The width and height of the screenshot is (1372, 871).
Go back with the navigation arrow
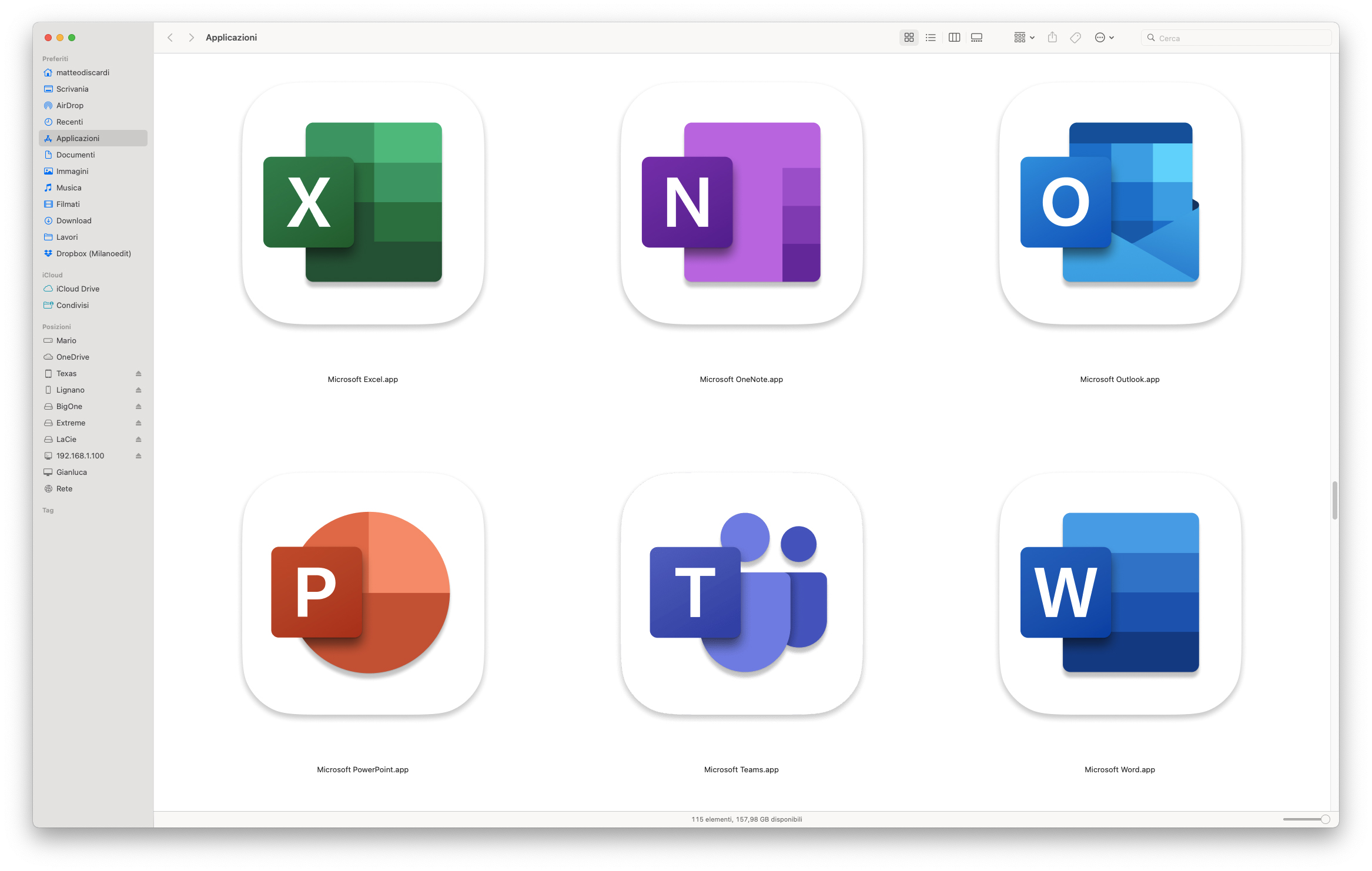pyautogui.click(x=170, y=38)
